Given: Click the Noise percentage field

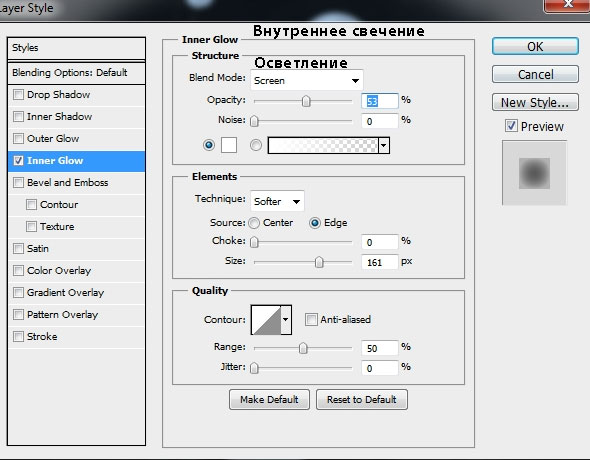Looking at the screenshot, I should (380, 121).
